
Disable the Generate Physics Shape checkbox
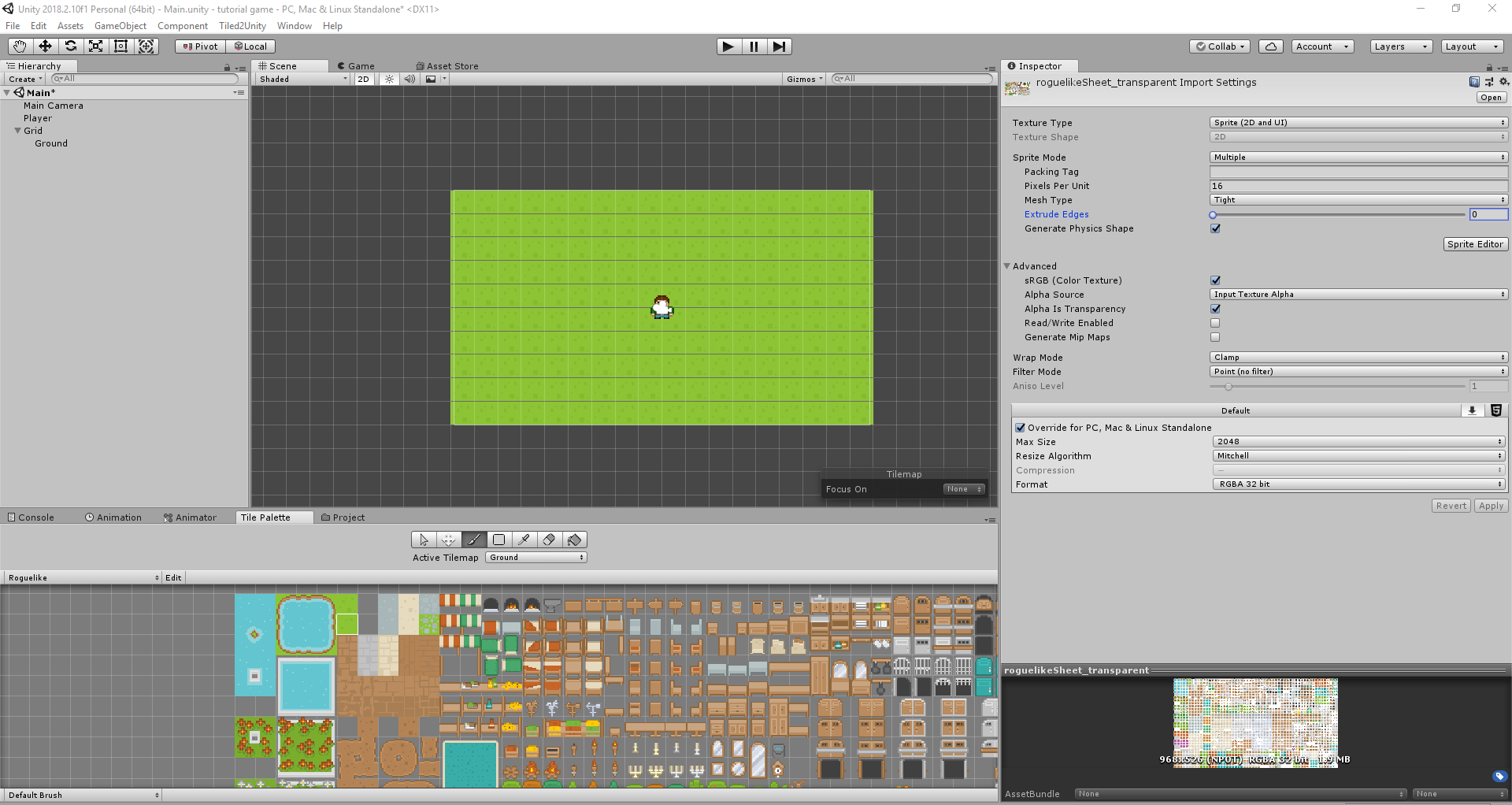[x=1215, y=228]
